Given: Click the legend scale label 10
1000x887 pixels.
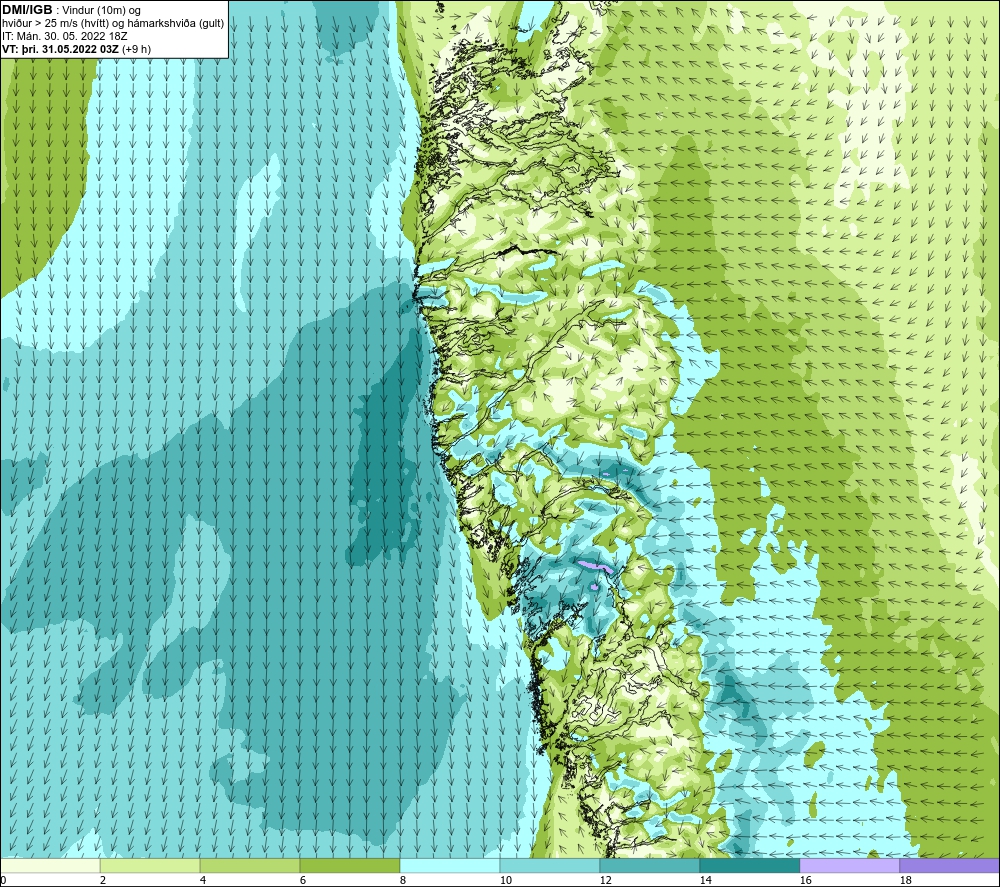Looking at the screenshot, I should (505, 880).
